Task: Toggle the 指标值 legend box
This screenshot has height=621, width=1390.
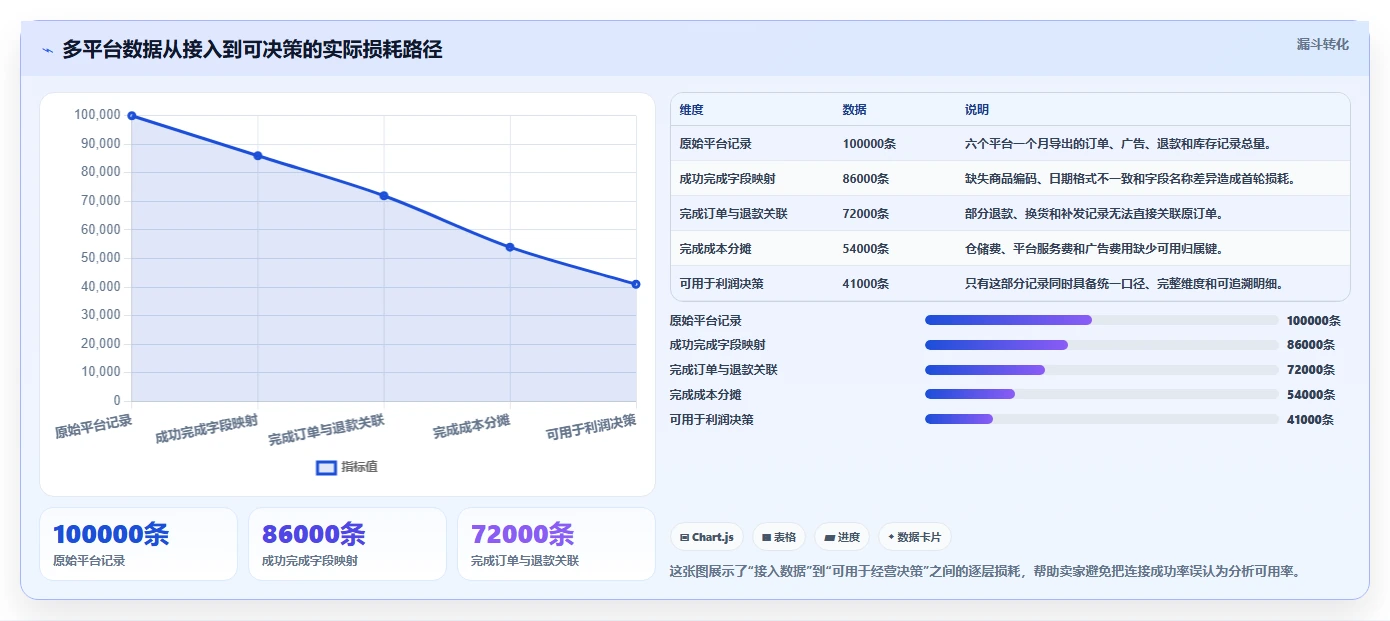Action: coord(326,467)
